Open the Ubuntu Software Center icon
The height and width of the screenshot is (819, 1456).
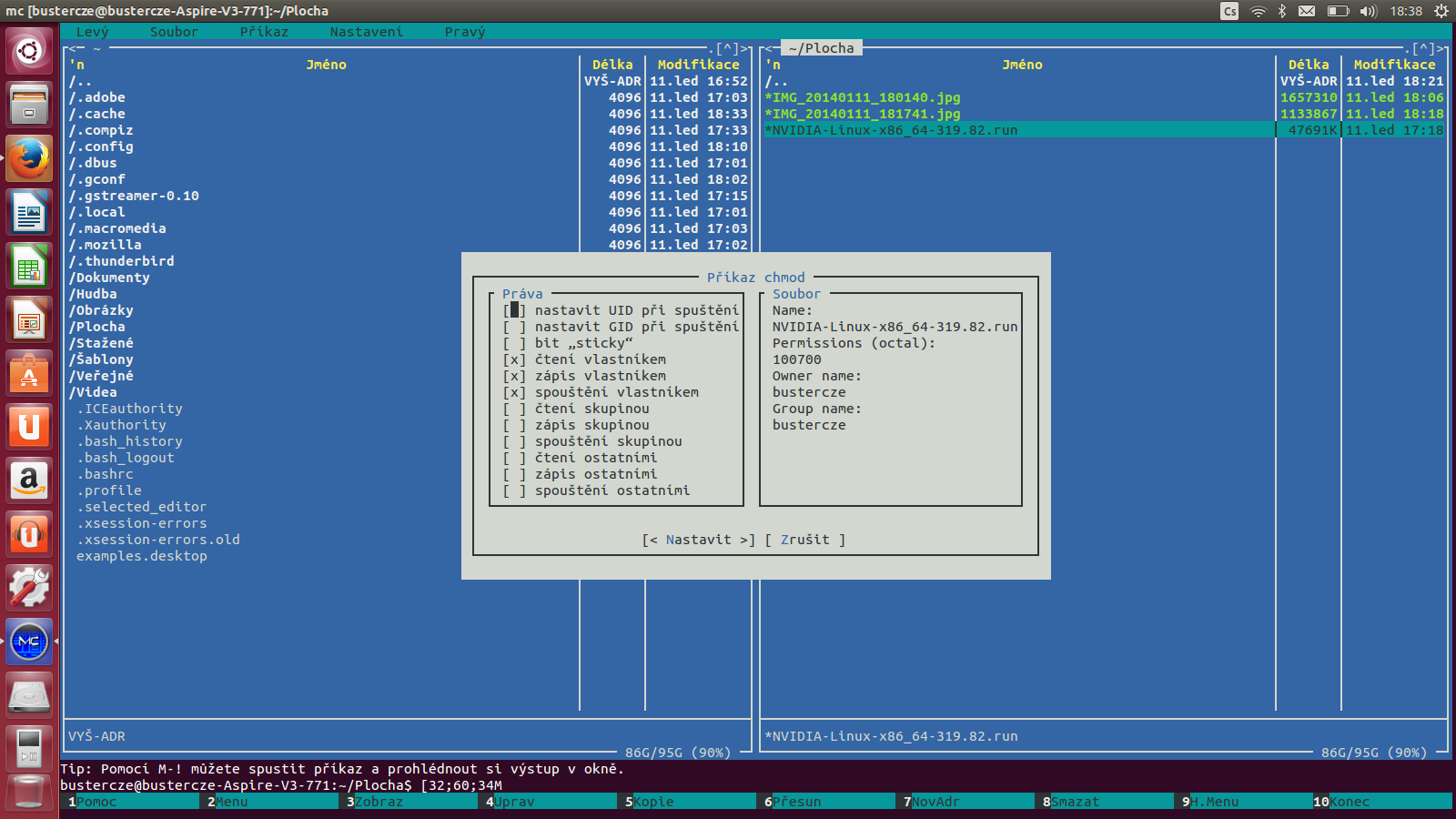point(29,374)
